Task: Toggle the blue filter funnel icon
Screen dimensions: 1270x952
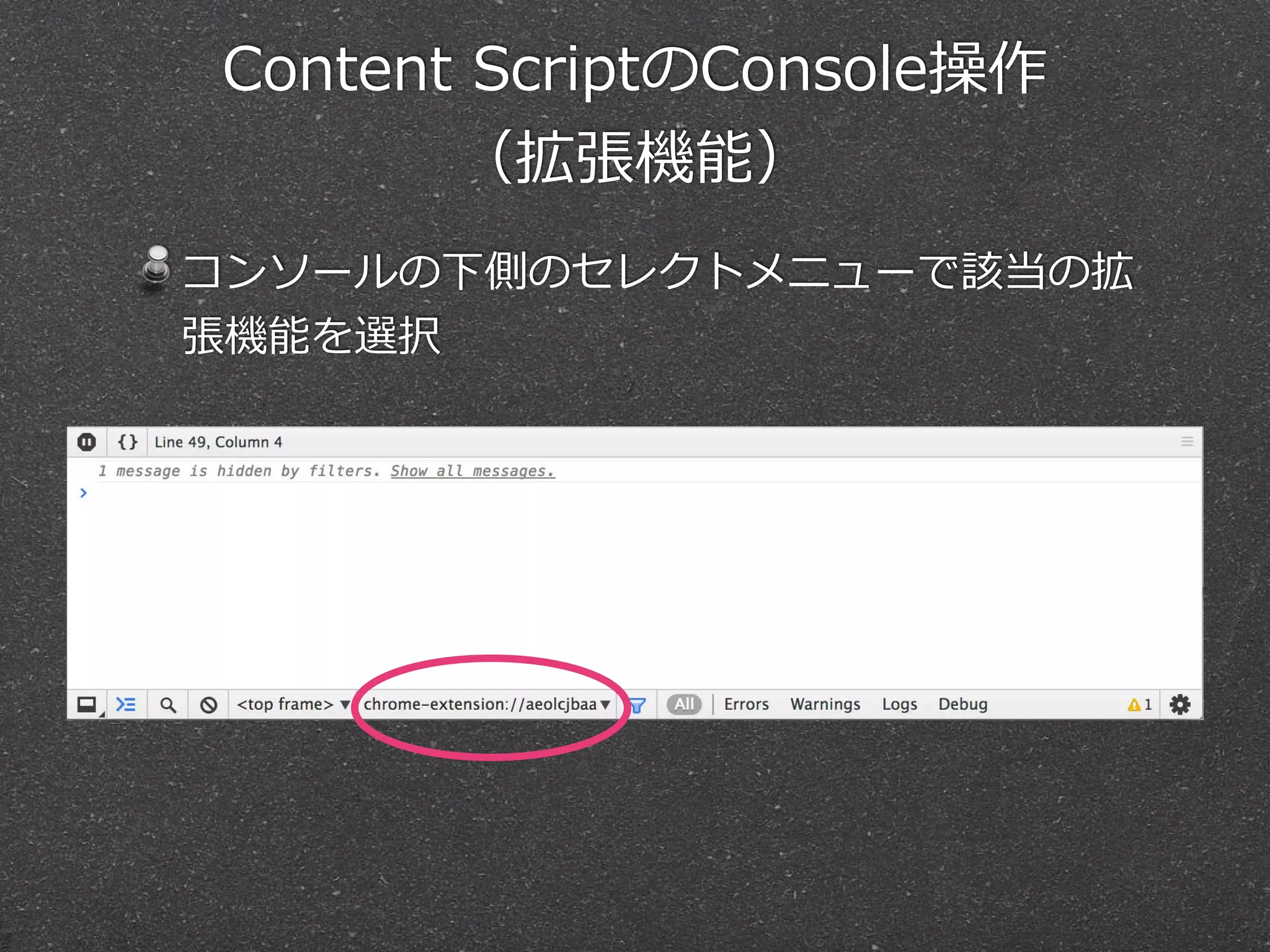Action: [x=637, y=705]
